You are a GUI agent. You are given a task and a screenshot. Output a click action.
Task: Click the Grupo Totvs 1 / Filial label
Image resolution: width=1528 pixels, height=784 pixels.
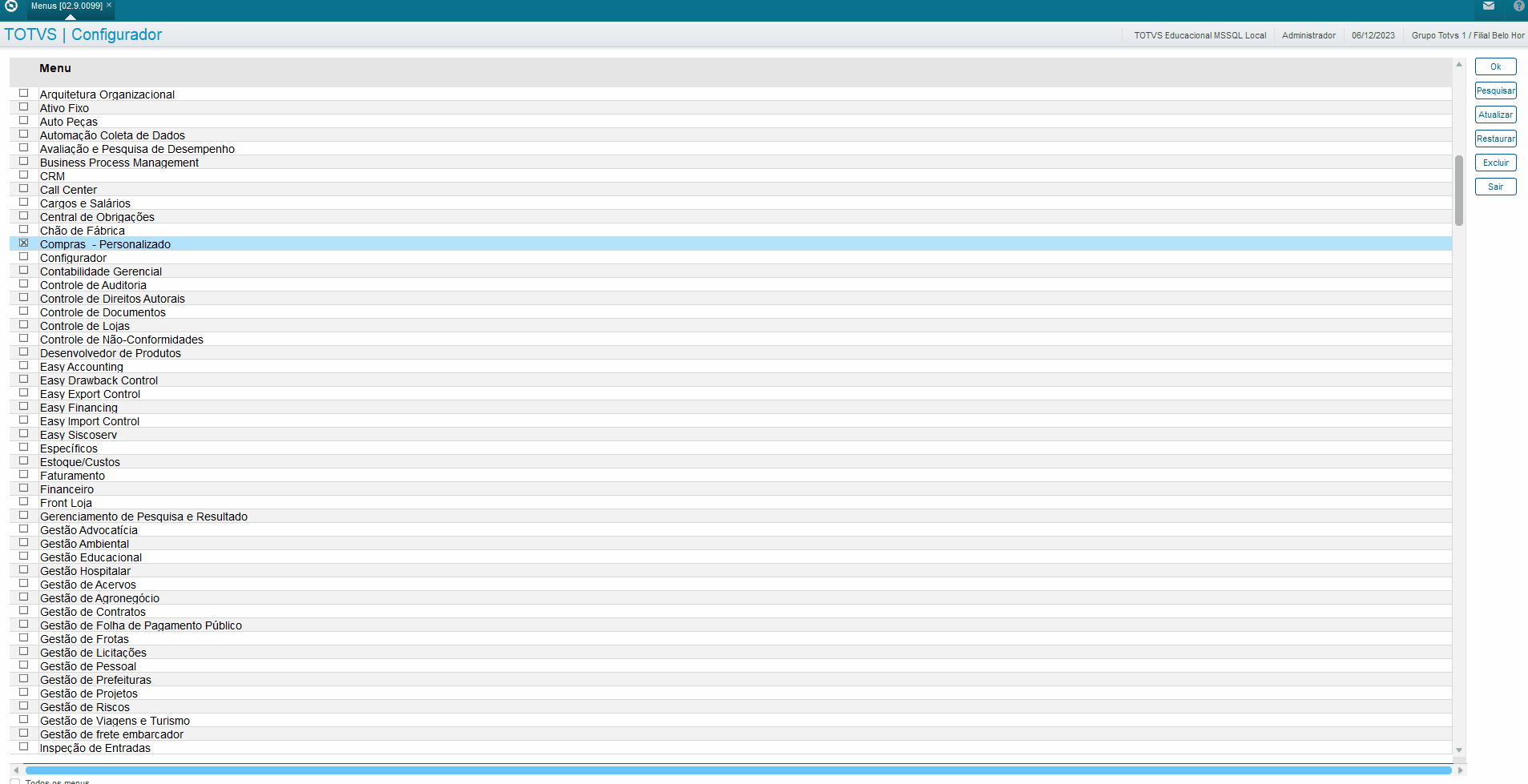coord(1468,35)
